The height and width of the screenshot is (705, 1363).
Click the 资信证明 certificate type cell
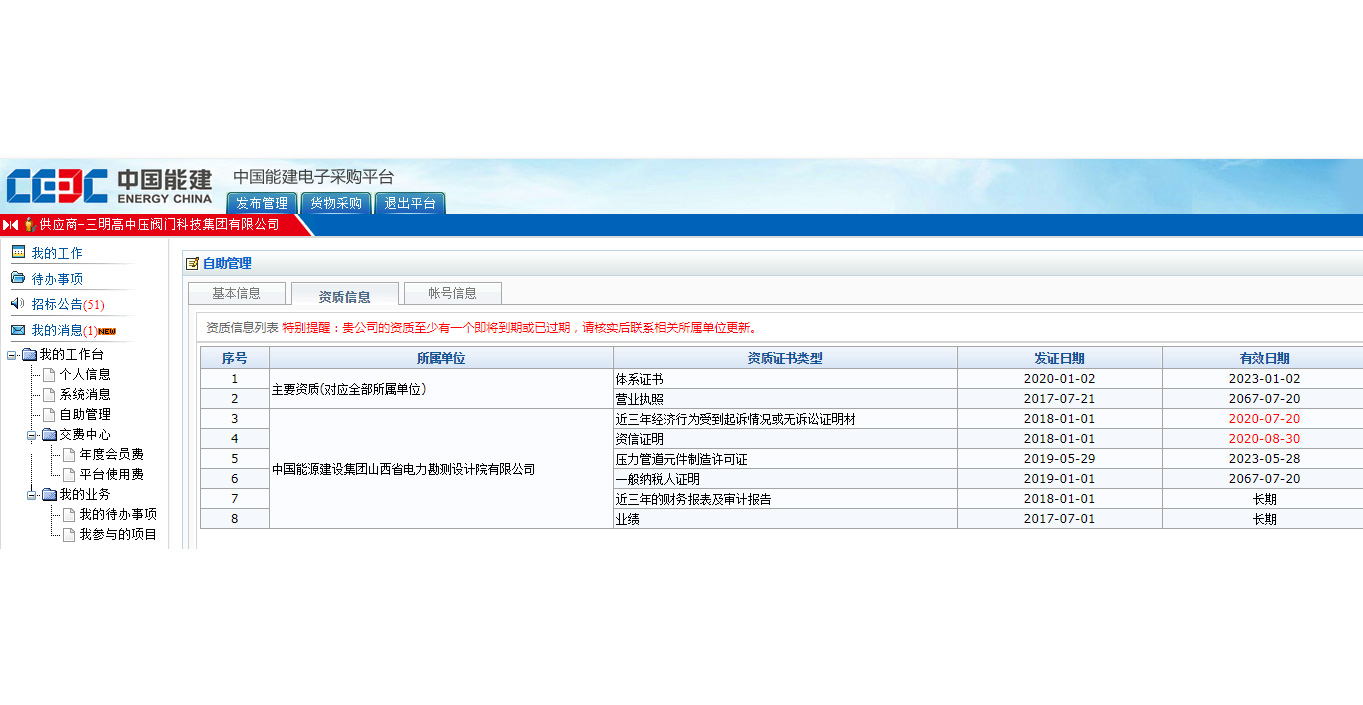click(785, 439)
